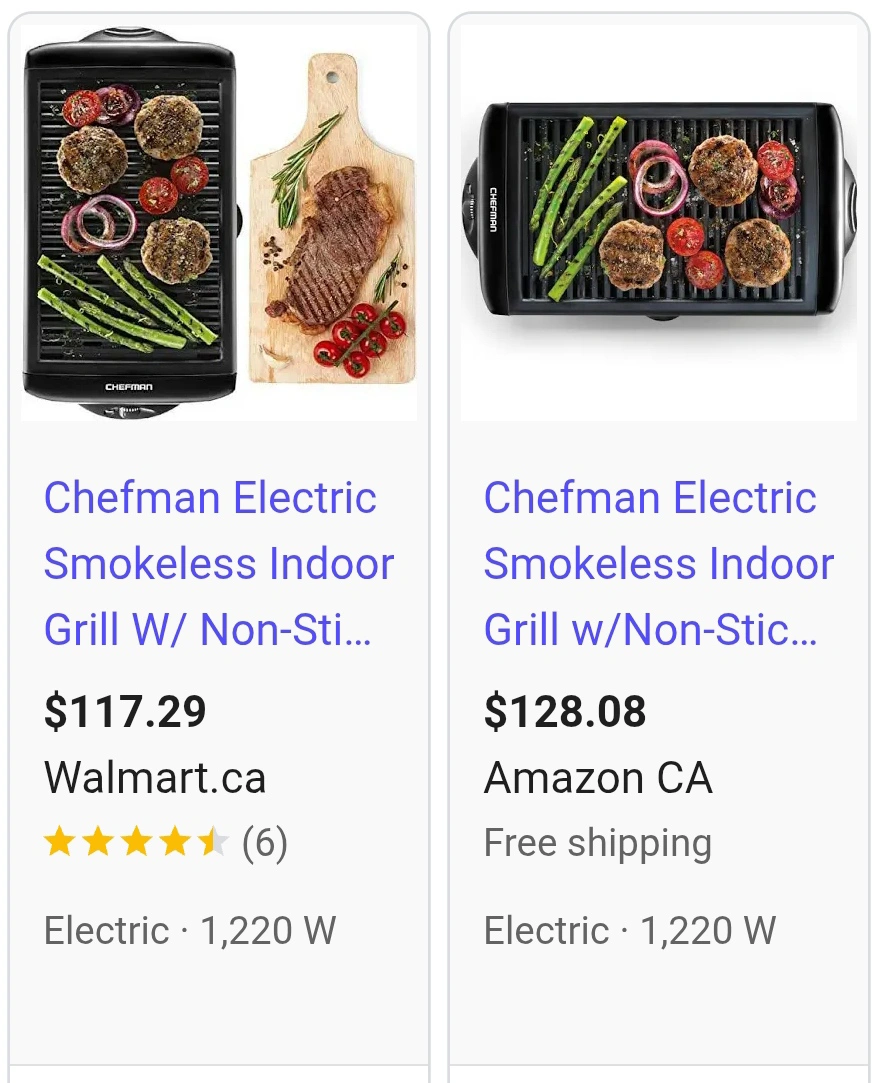Click the Free shipping label
Image resolution: width=883 pixels, height=1083 pixels.
pos(598,843)
